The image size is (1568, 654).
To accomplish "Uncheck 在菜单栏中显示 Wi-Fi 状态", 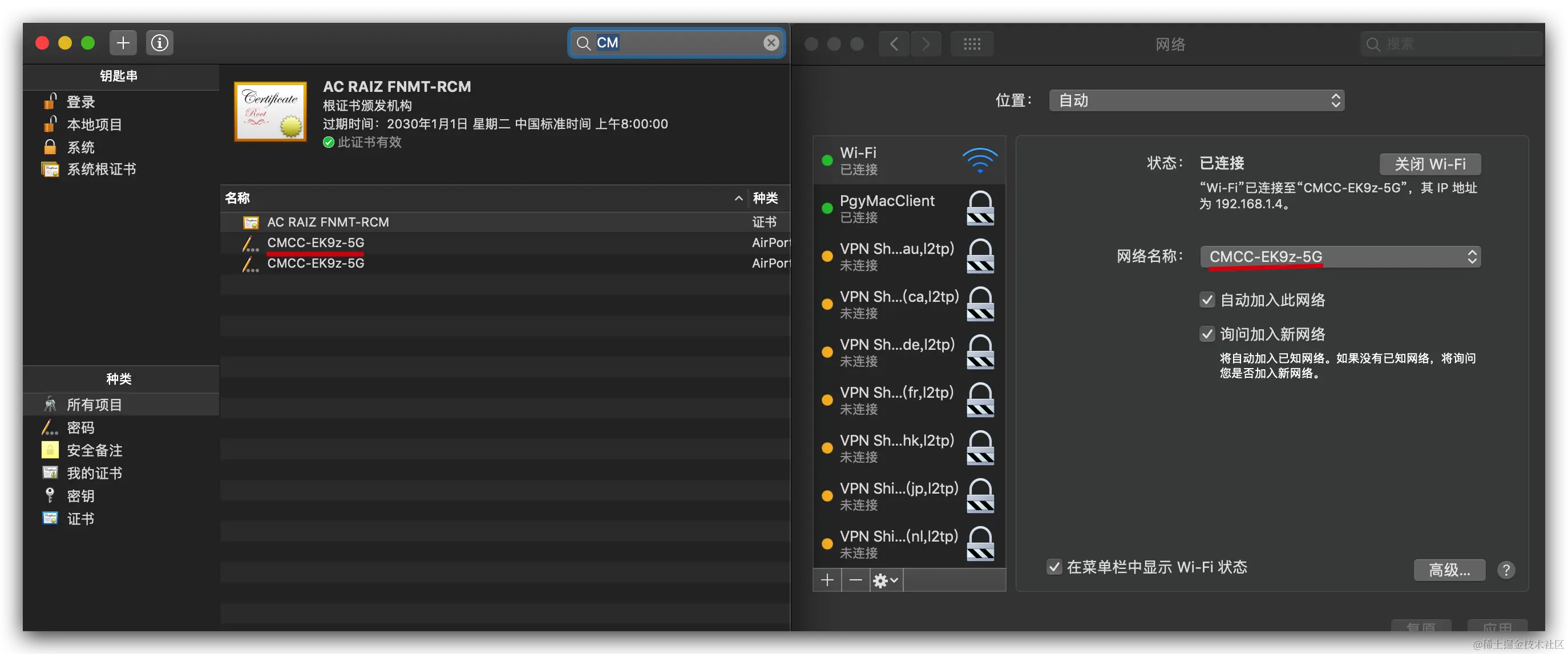I will click(1054, 567).
